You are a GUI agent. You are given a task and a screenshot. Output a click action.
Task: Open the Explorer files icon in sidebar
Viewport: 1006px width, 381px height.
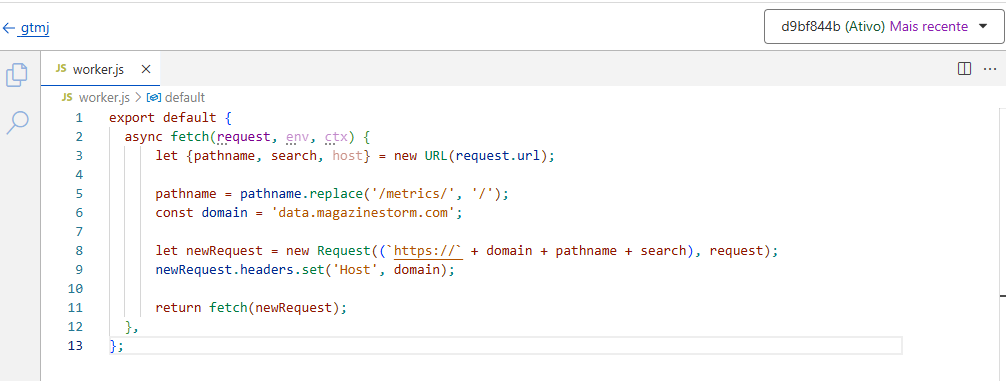(17, 74)
